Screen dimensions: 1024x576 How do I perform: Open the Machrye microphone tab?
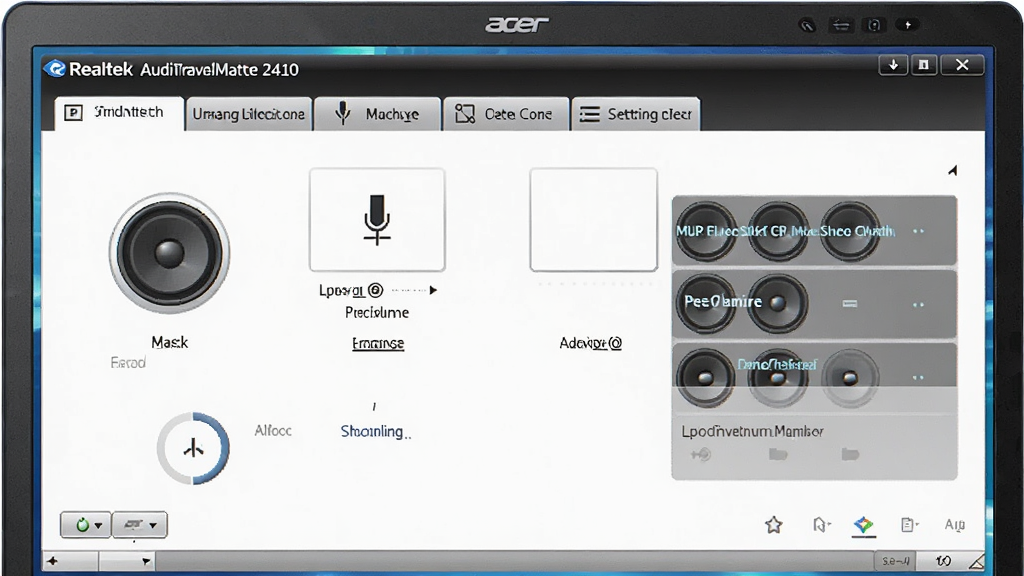[x=377, y=114]
